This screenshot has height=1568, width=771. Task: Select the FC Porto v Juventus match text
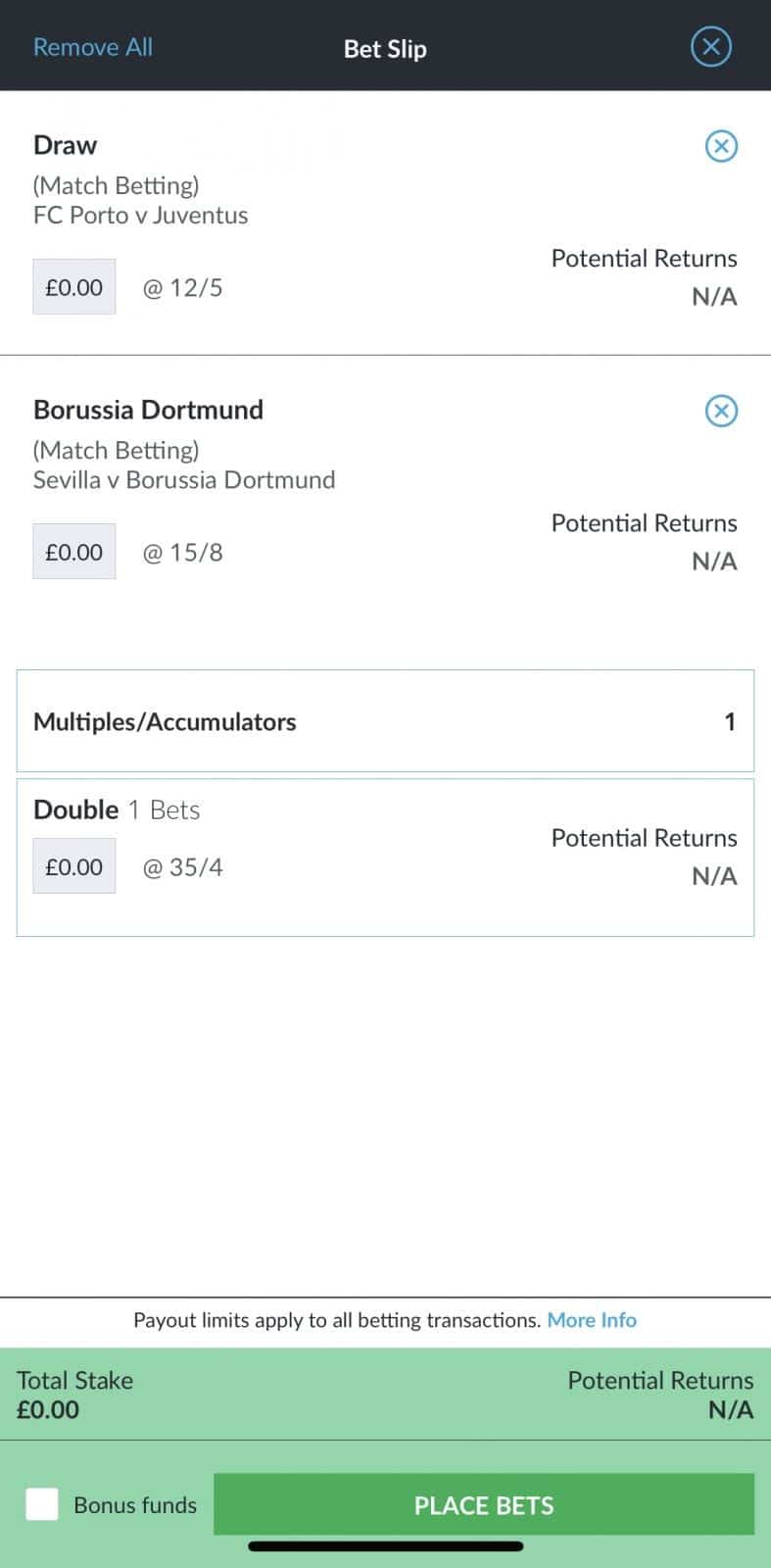141,215
